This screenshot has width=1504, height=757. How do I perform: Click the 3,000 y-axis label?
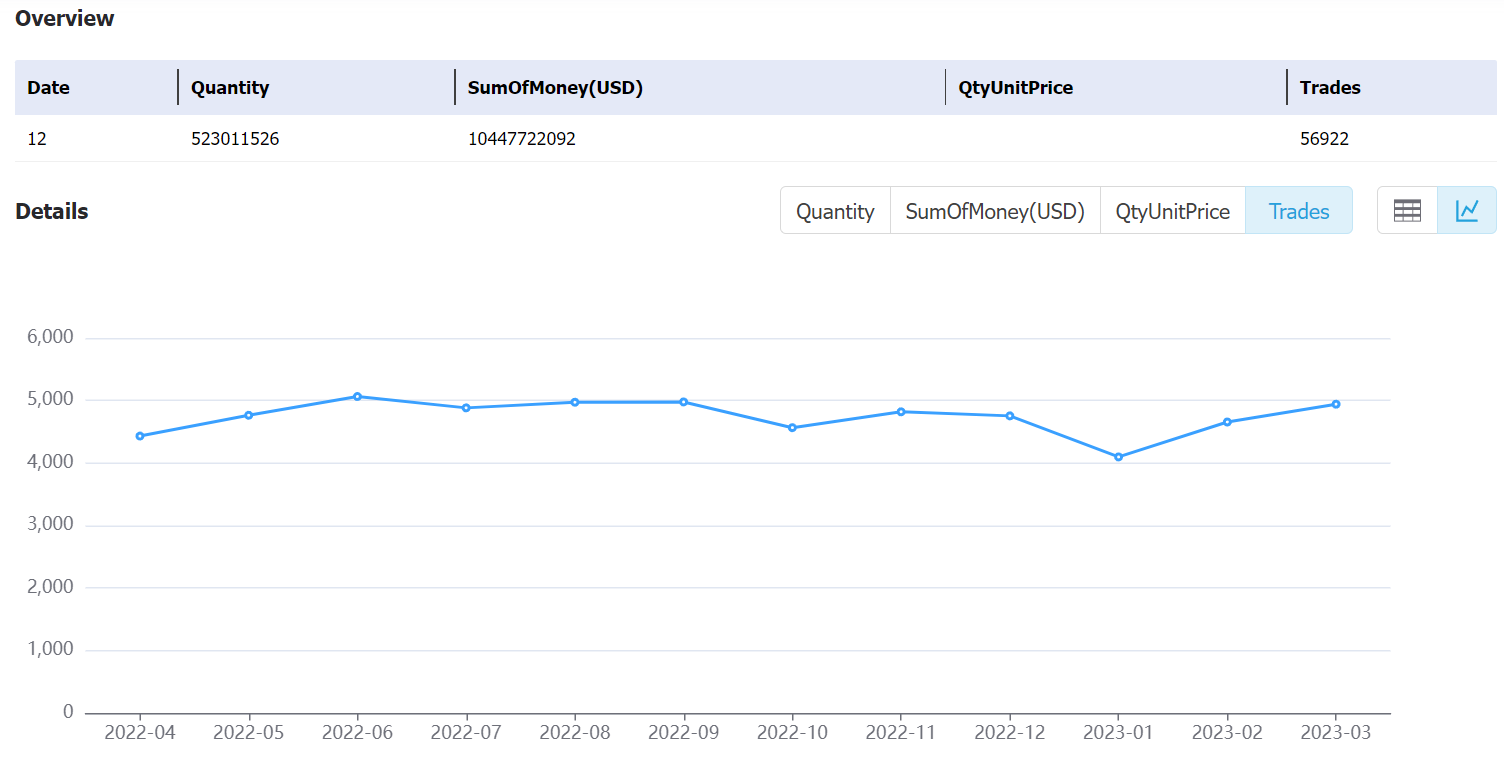[x=50, y=525]
